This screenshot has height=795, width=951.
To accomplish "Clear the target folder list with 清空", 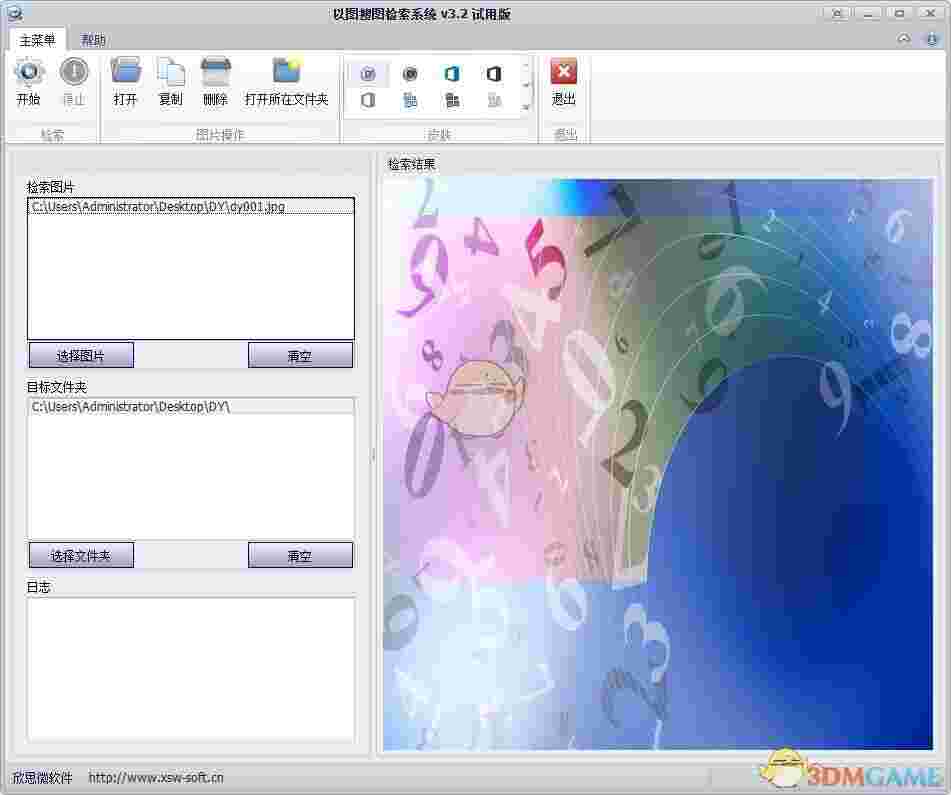I will (300, 555).
